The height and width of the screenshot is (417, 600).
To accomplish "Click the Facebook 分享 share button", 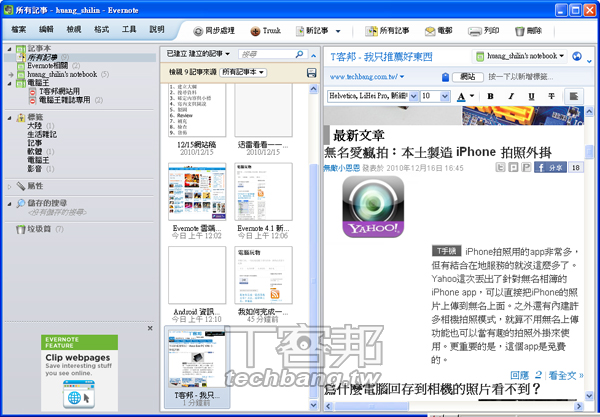I will (x=550, y=167).
